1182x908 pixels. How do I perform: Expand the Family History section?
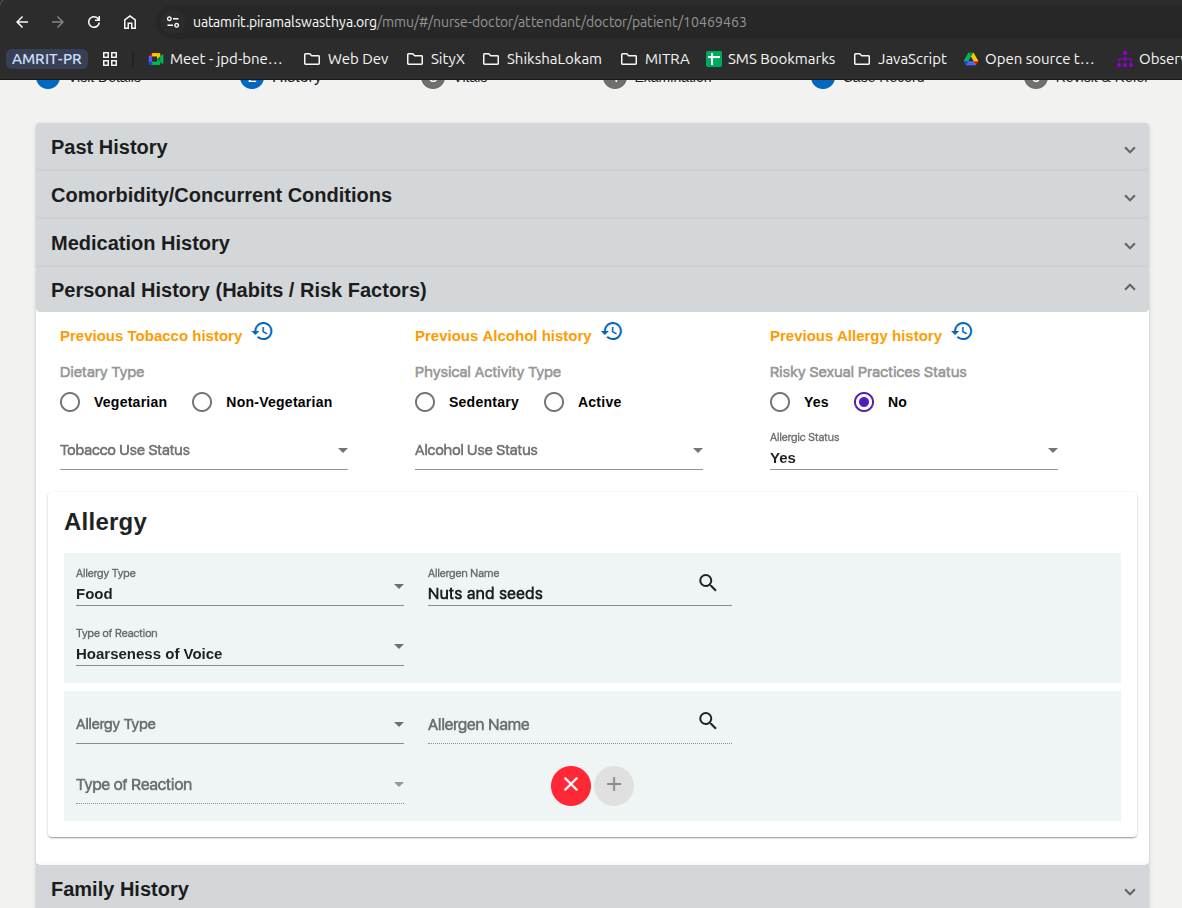pos(592,889)
